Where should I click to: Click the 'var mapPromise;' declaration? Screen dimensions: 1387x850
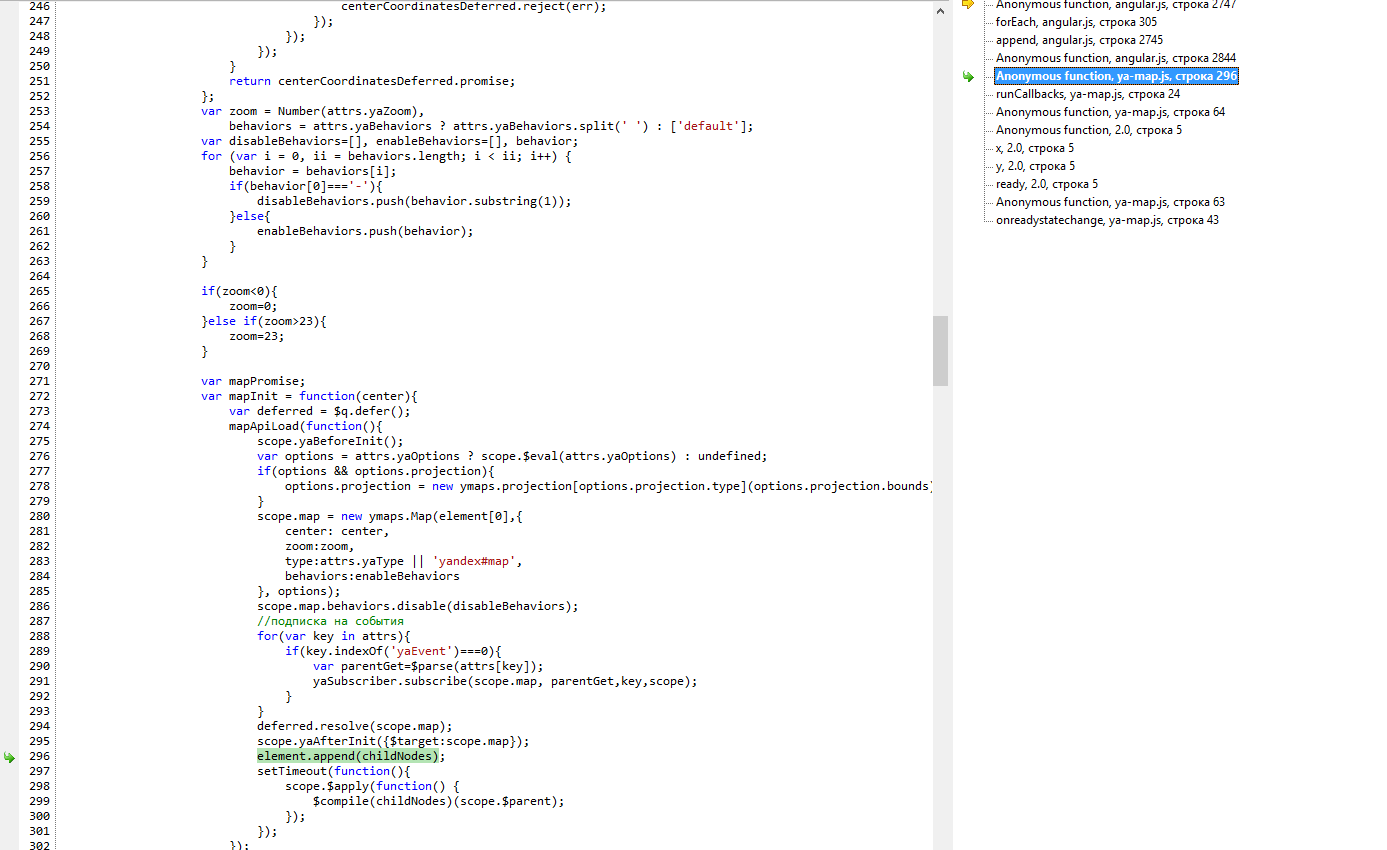[x=253, y=381]
